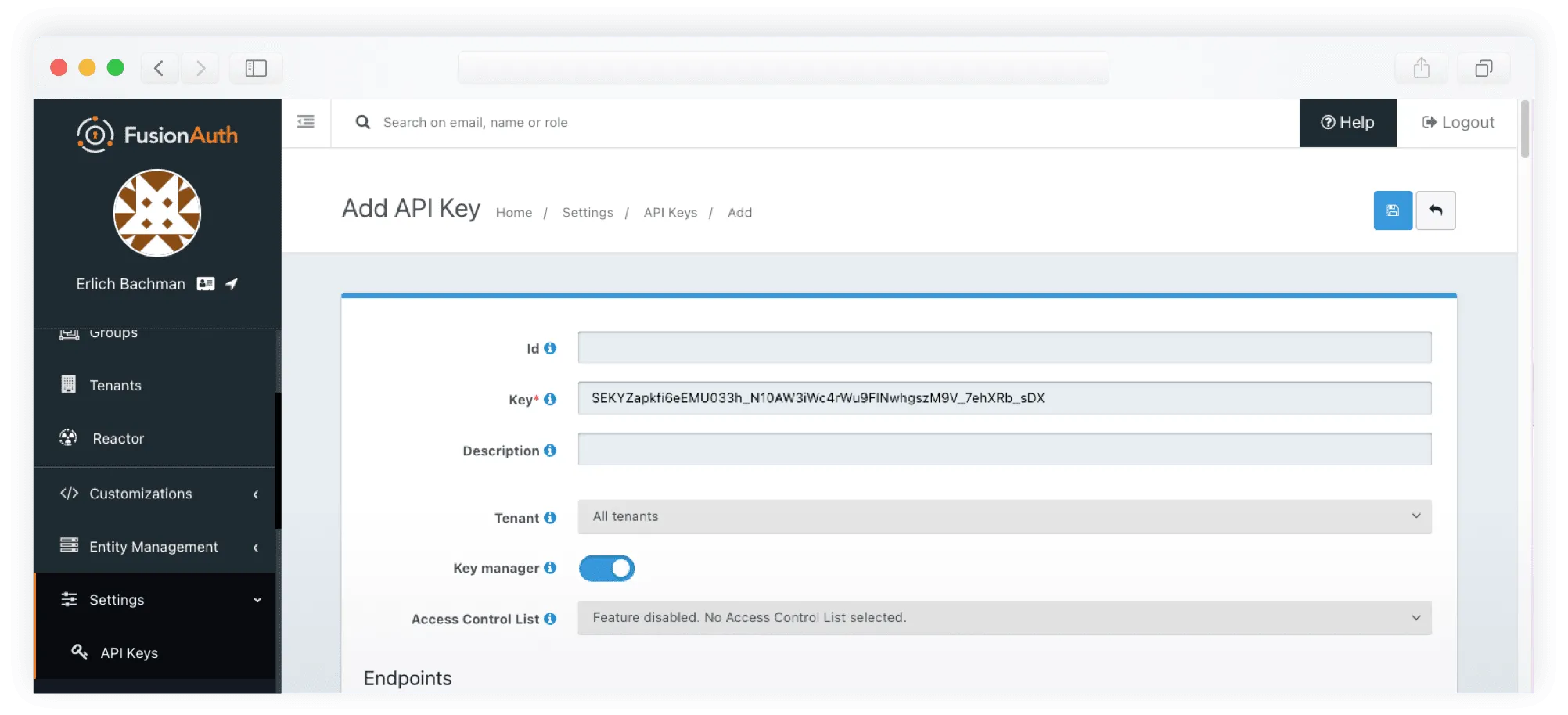Click the browser address bar
The image size is (1568, 715).
pos(783,68)
